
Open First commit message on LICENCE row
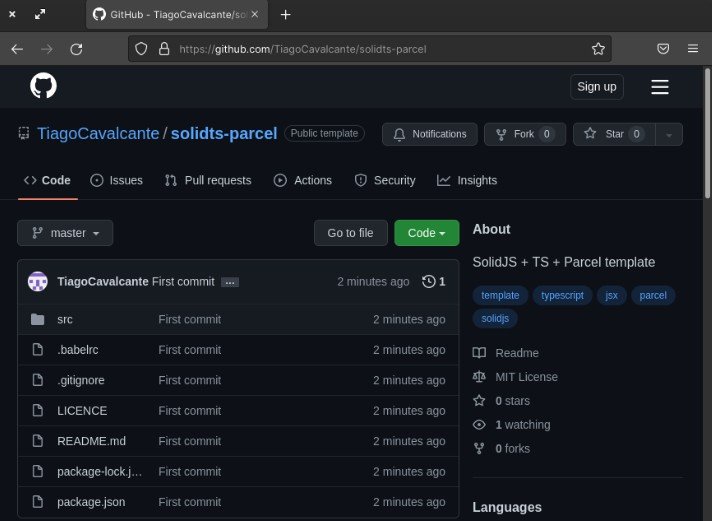(190, 411)
